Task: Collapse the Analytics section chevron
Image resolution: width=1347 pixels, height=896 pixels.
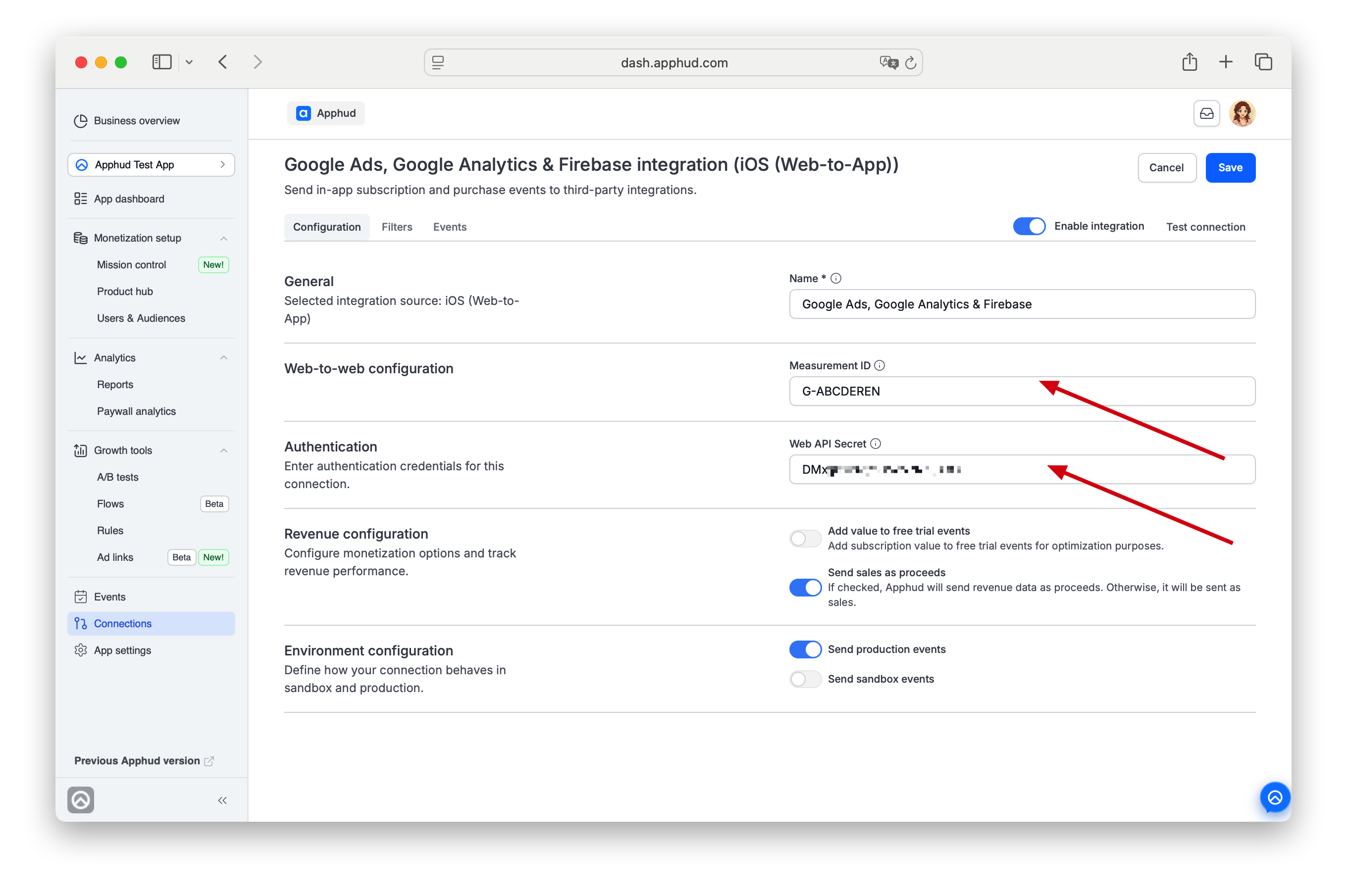Action: pyautogui.click(x=223, y=358)
